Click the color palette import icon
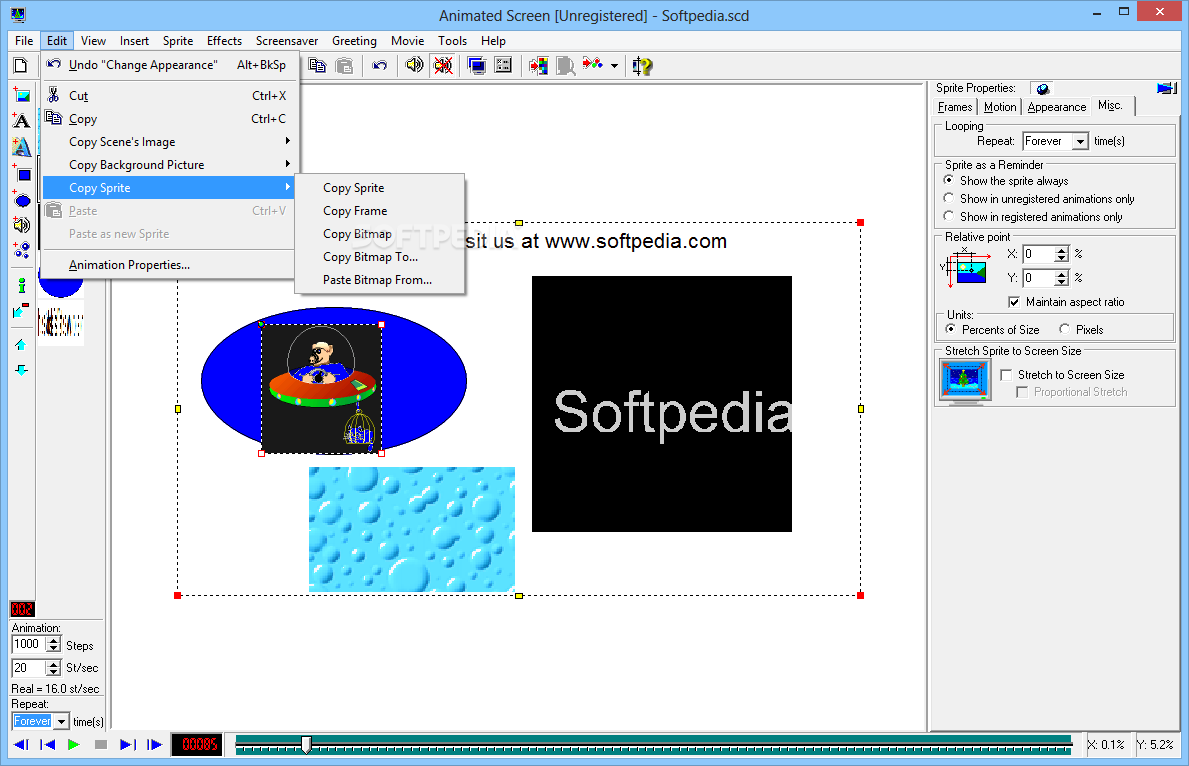The image size is (1189, 766). click(x=538, y=66)
